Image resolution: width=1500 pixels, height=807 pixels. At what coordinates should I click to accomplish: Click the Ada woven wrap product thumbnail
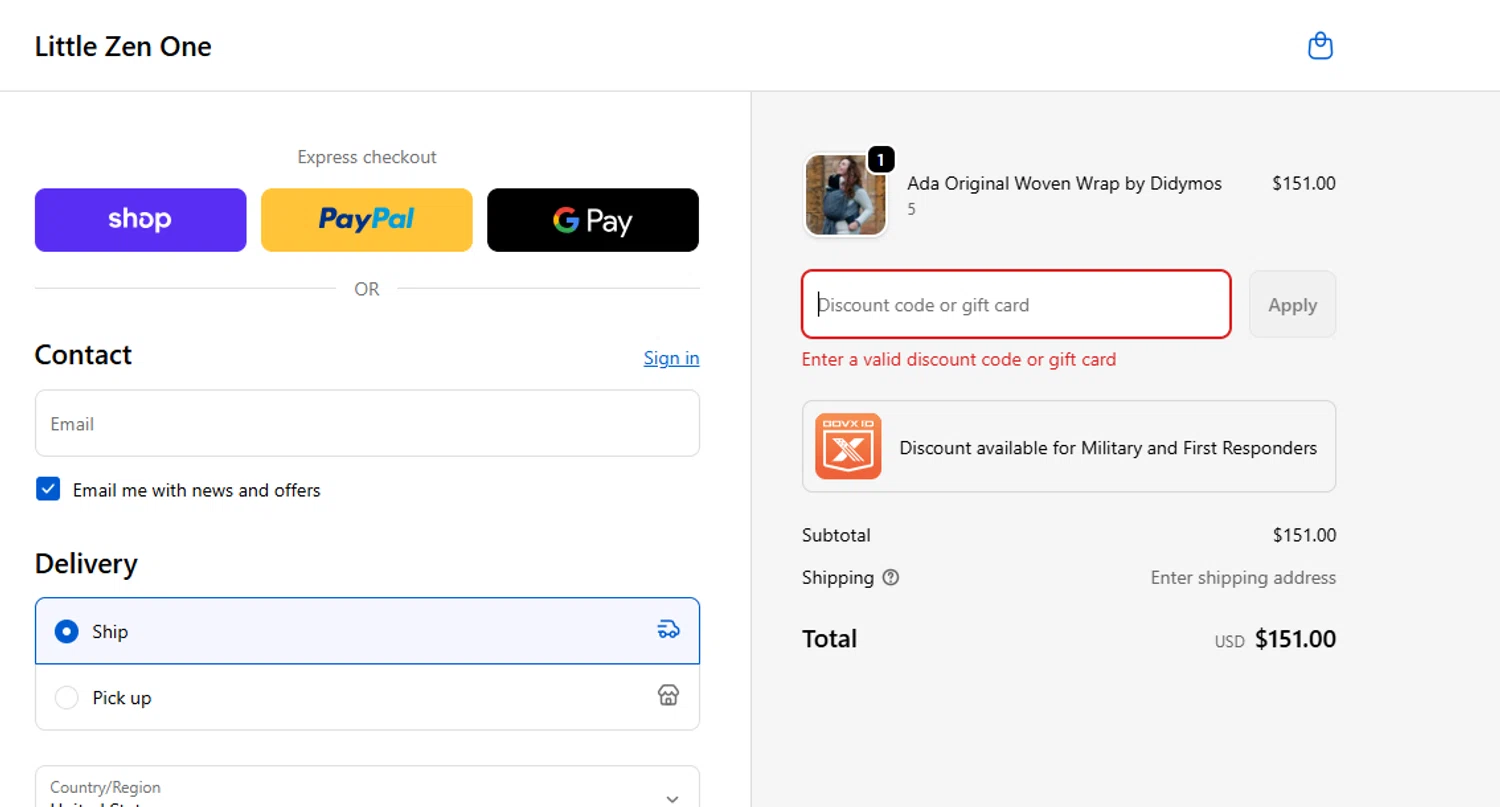[845, 195]
